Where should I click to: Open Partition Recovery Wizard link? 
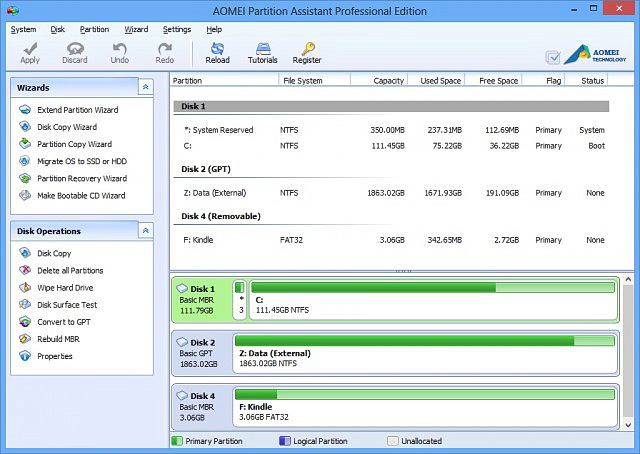coord(82,178)
